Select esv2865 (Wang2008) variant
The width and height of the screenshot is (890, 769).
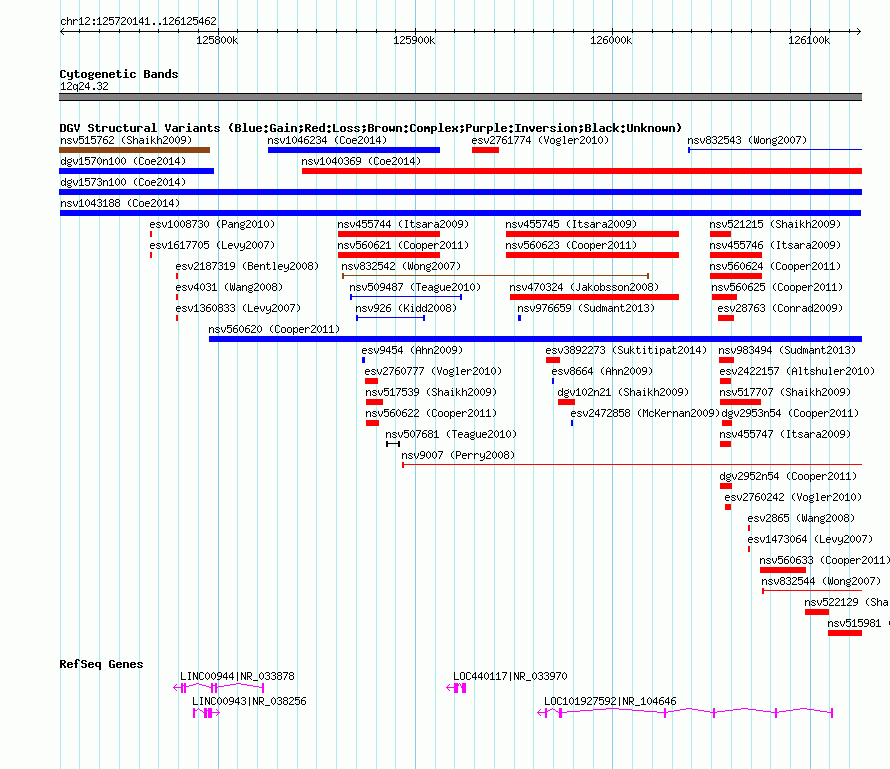point(801,518)
